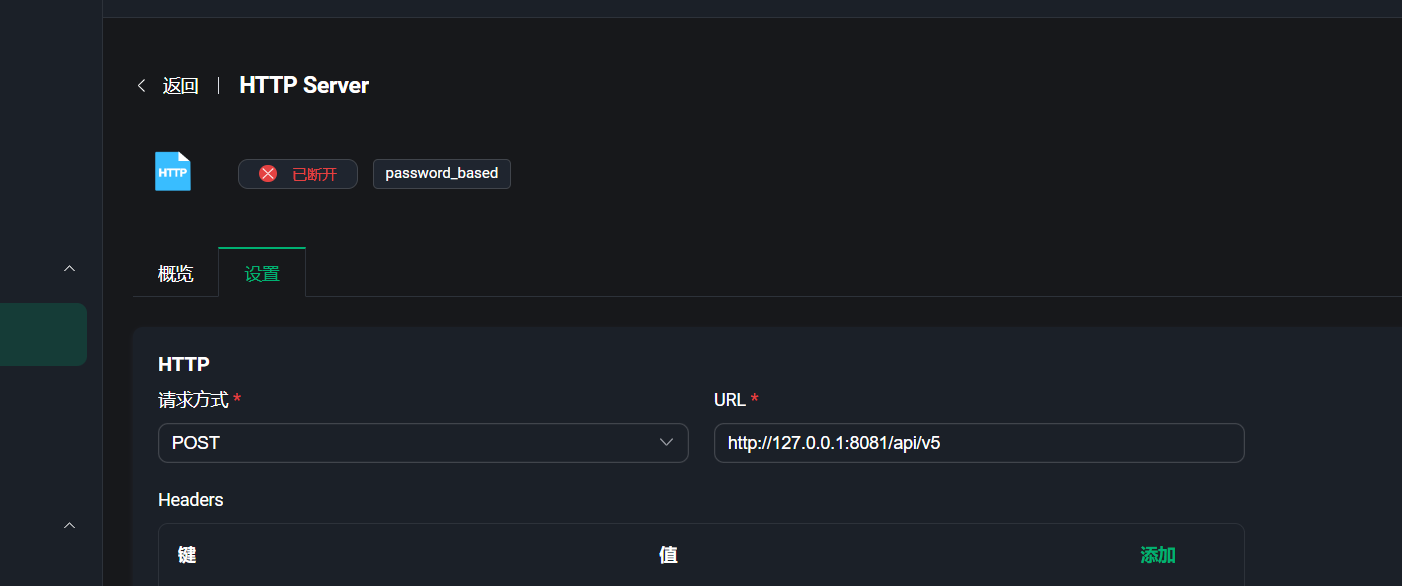Click the red X disconnected icon
This screenshot has width=1402, height=586.
tap(268, 174)
